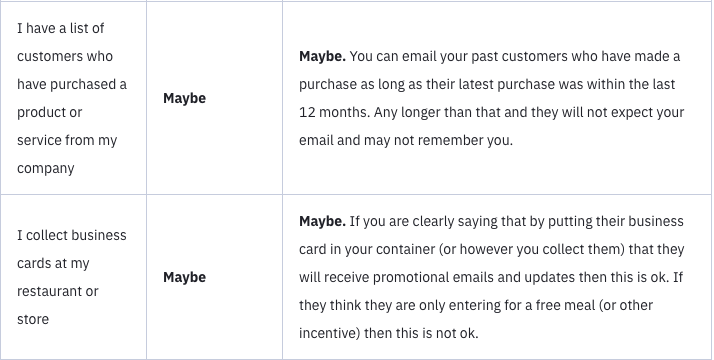Screen dimensions: 714x360
Task: Click the text 'card in your container'
Action: (367, 249)
